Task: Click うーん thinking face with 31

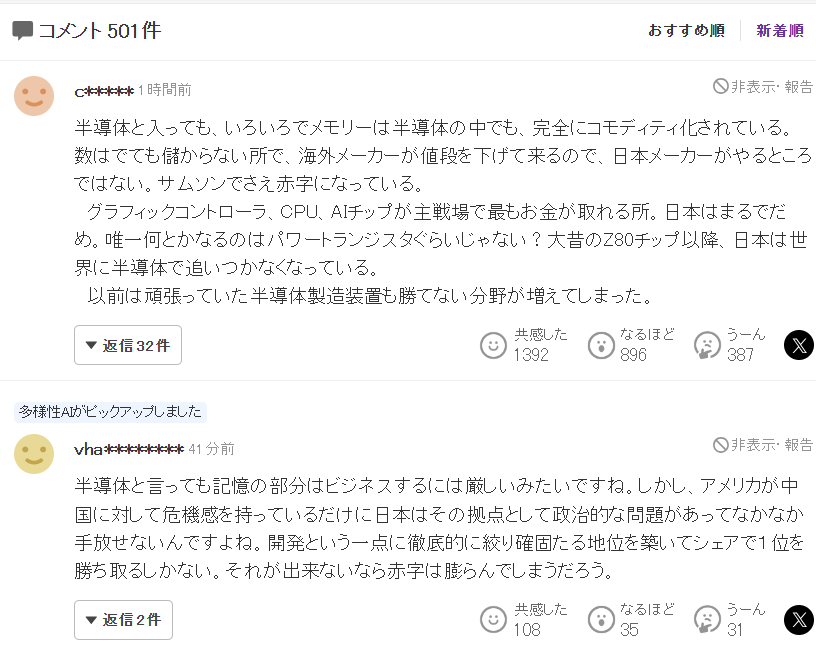Action: [x=707, y=620]
